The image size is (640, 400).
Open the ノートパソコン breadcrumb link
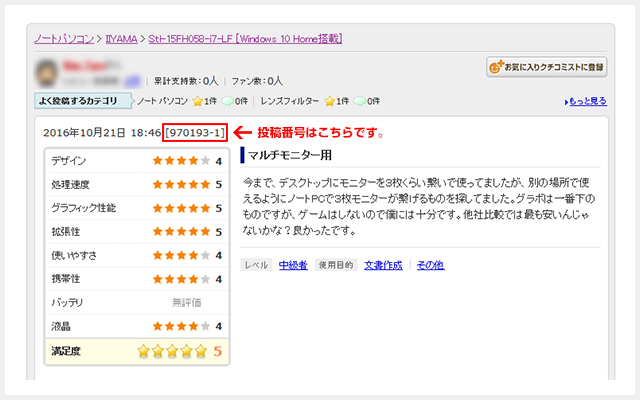tap(64, 39)
